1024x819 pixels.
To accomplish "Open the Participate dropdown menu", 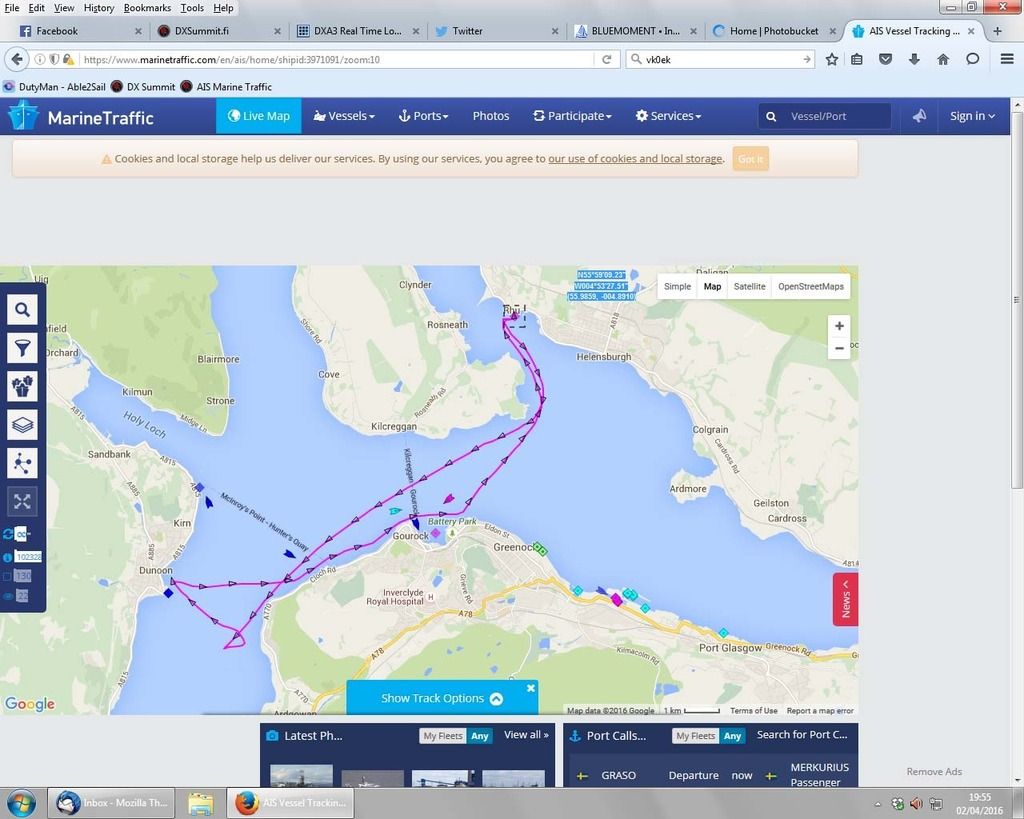I will tap(573, 116).
